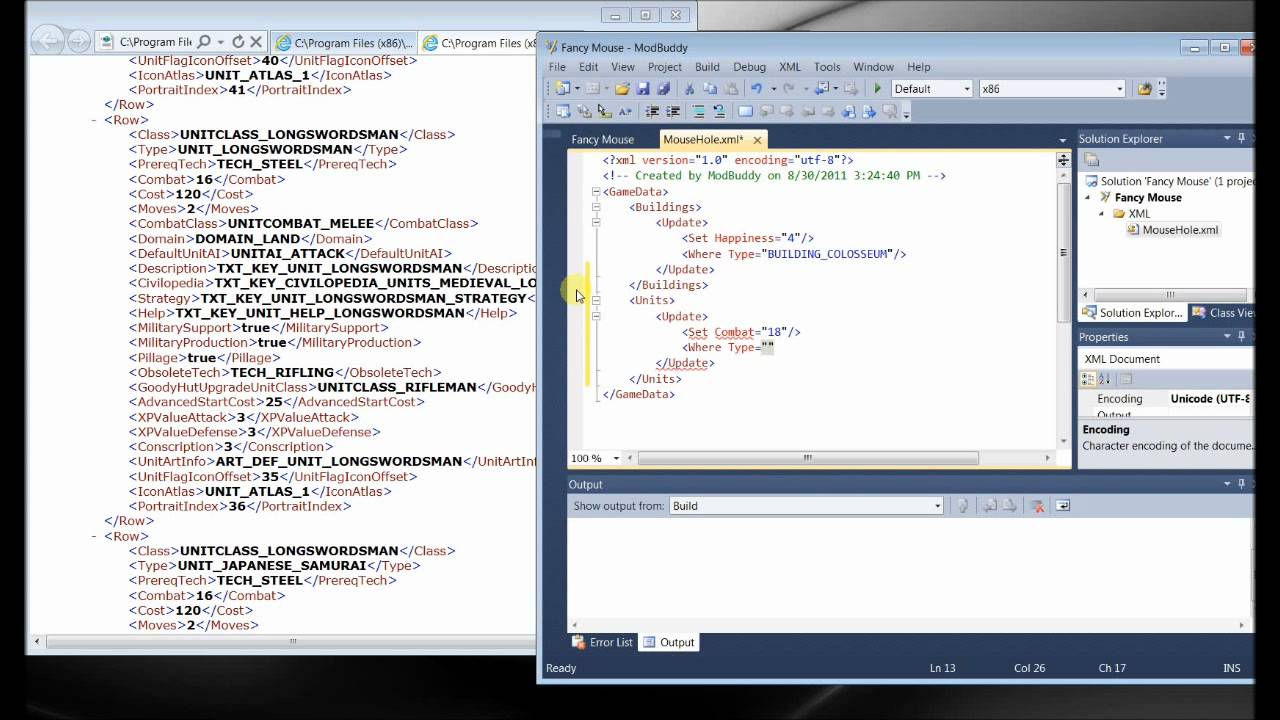This screenshot has width=1280, height=720.
Task: Clear all output with red X icon
Action: click(x=1037, y=506)
